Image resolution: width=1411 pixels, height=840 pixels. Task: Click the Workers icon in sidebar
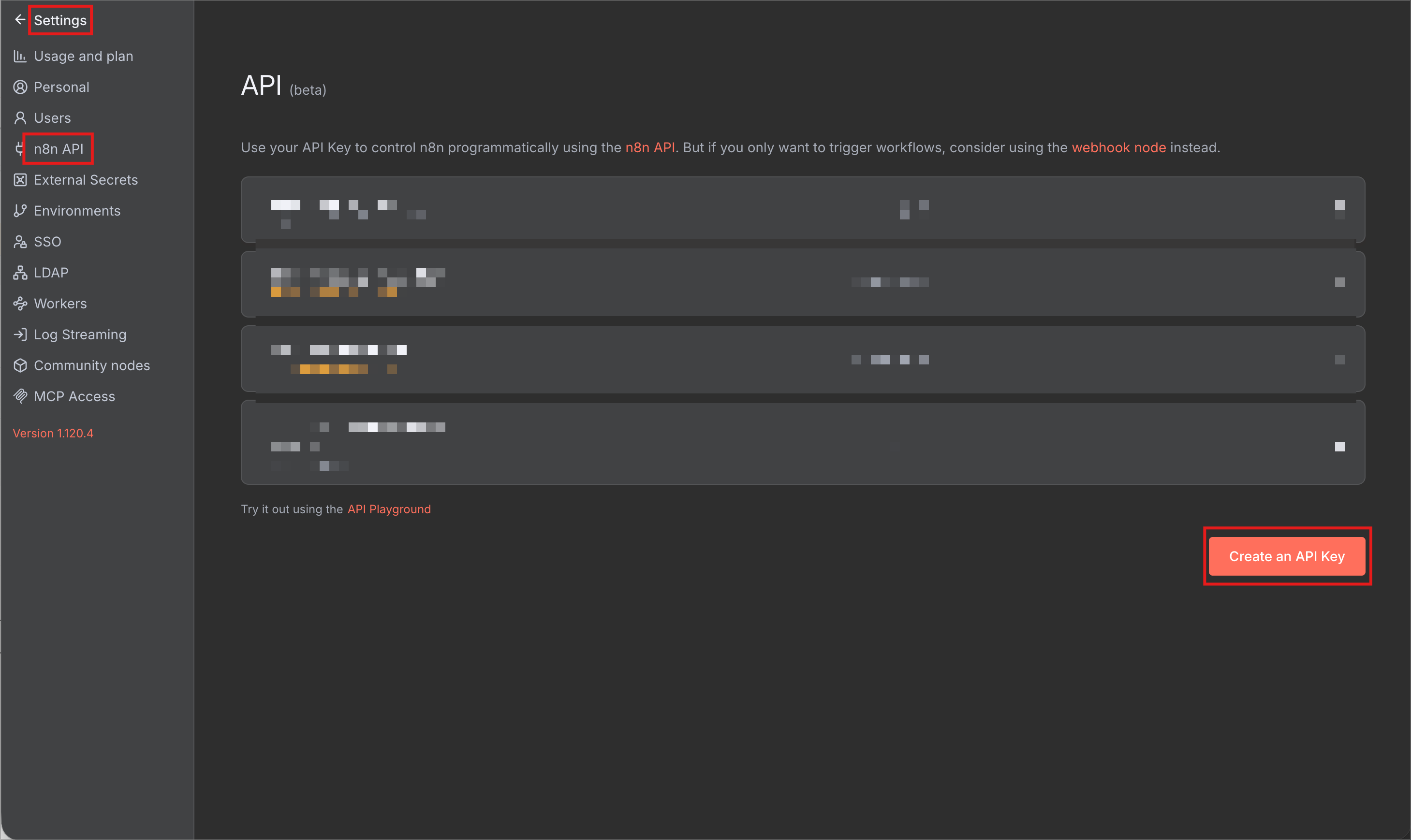tap(20, 304)
